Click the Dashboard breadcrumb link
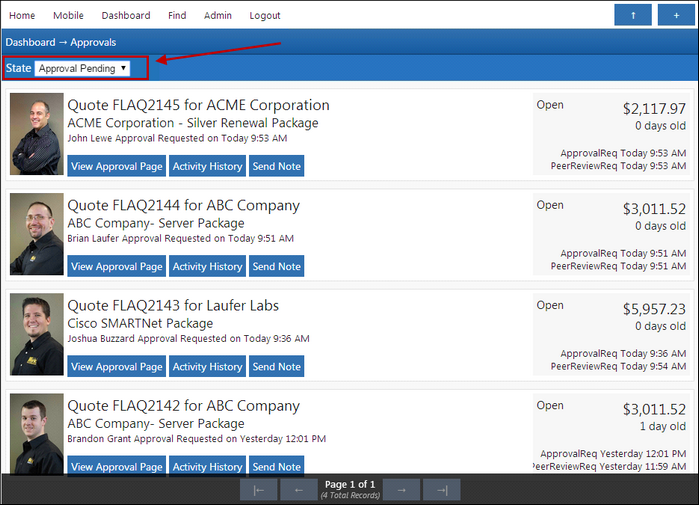 pos(30,43)
